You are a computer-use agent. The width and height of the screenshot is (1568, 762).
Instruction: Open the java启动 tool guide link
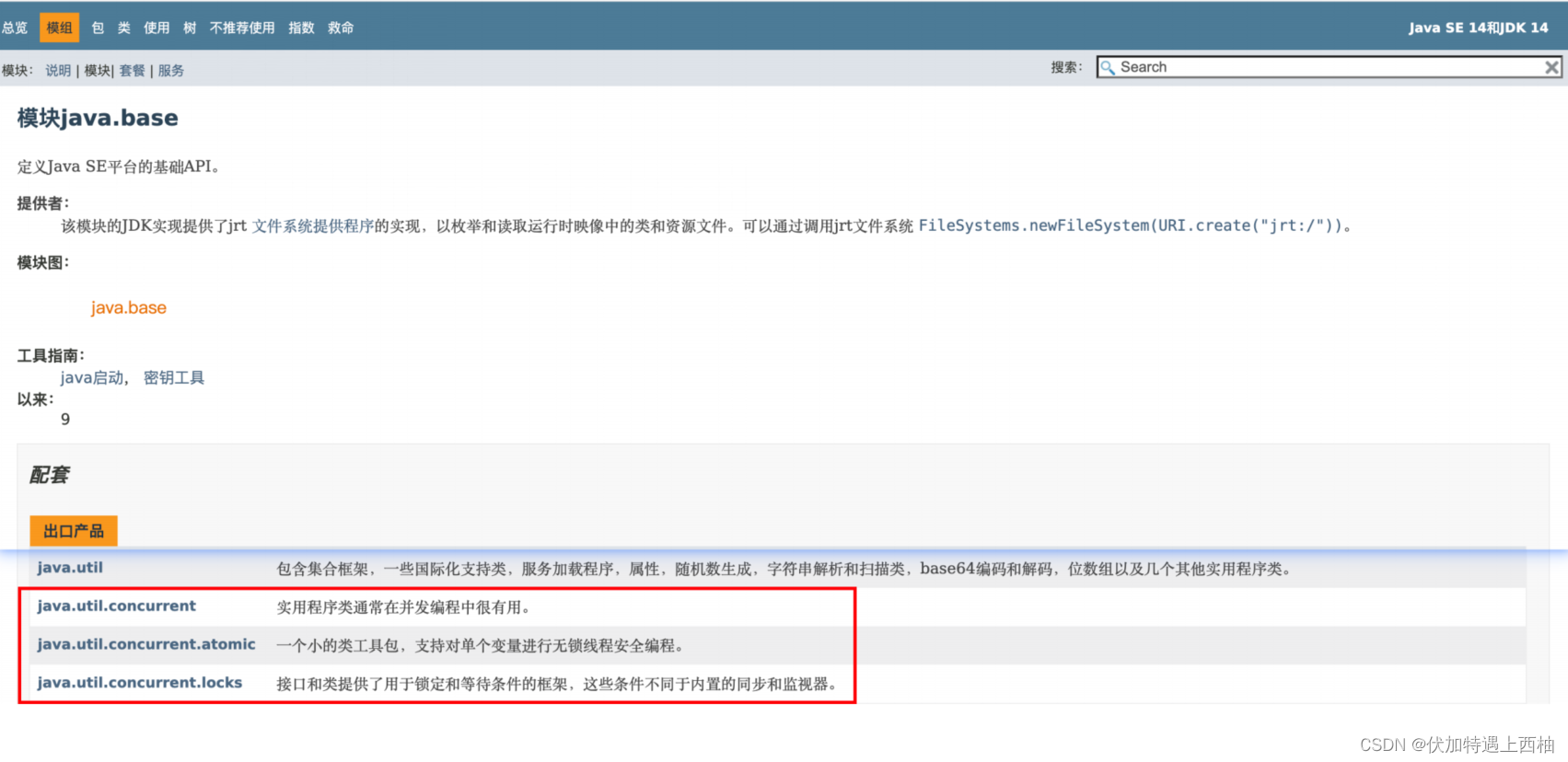(x=92, y=377)
